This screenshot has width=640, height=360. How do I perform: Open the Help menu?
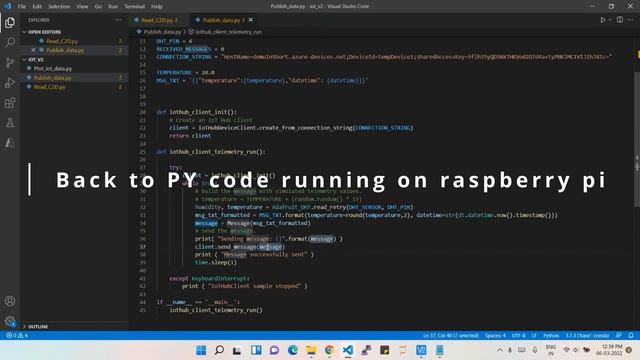tap(157, 7)
